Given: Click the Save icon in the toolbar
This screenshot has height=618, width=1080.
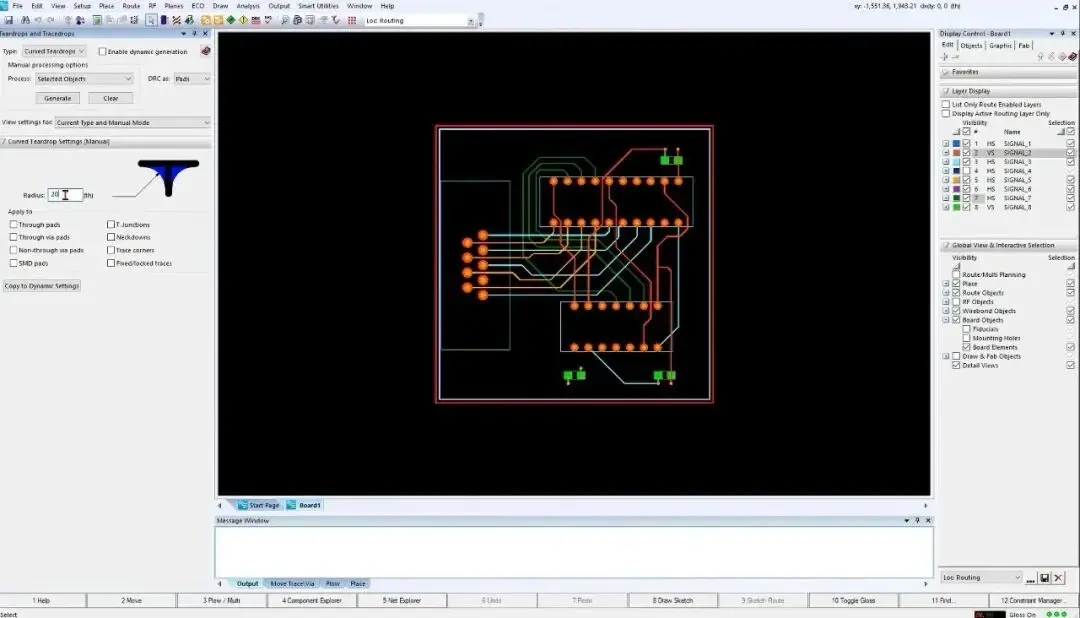Looking at the screenshot, I should click(9, 21).
